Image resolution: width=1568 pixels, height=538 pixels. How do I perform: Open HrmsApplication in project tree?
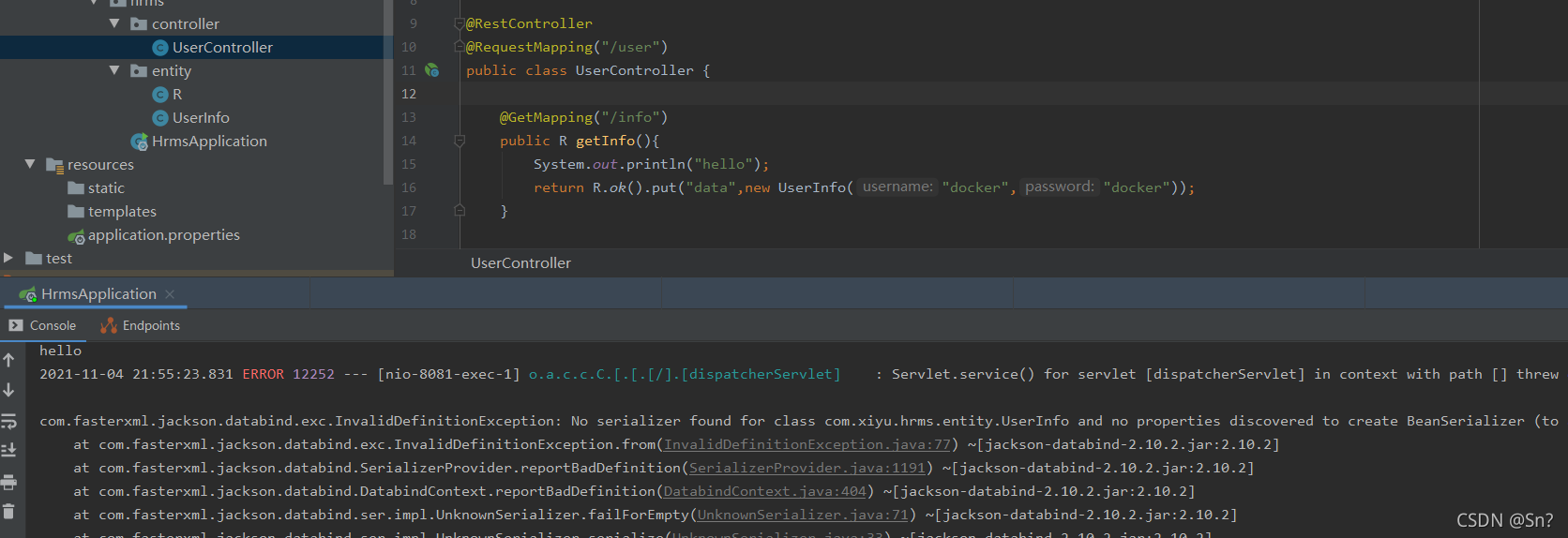coord(209,141)
